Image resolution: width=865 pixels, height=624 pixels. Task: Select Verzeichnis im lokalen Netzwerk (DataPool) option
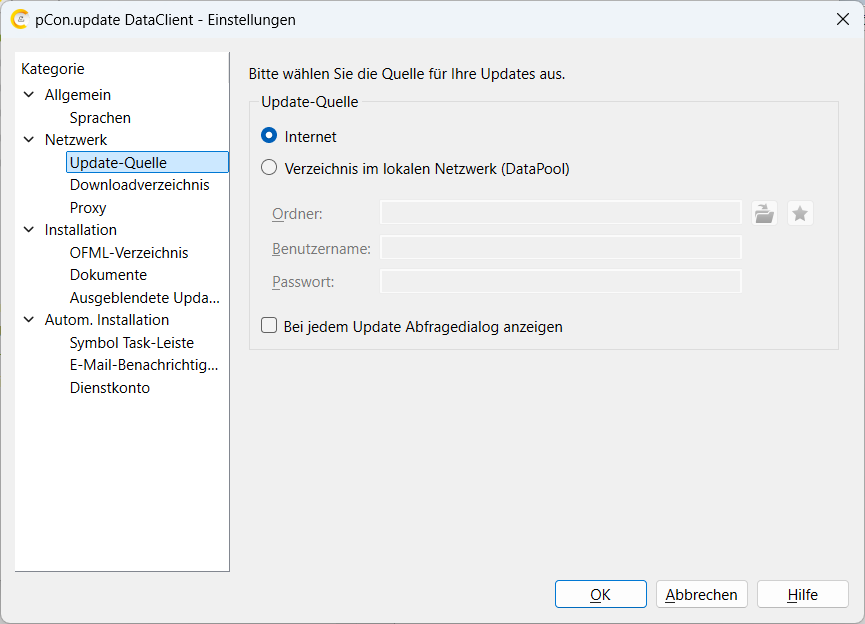coord(269,168)
